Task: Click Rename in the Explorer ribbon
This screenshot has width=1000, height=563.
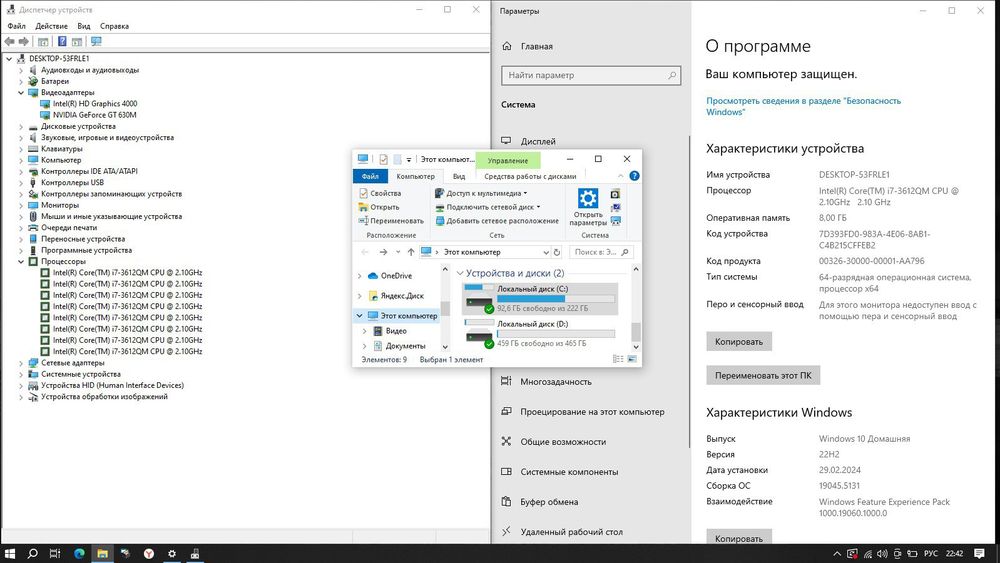Action: coord(391,221)
